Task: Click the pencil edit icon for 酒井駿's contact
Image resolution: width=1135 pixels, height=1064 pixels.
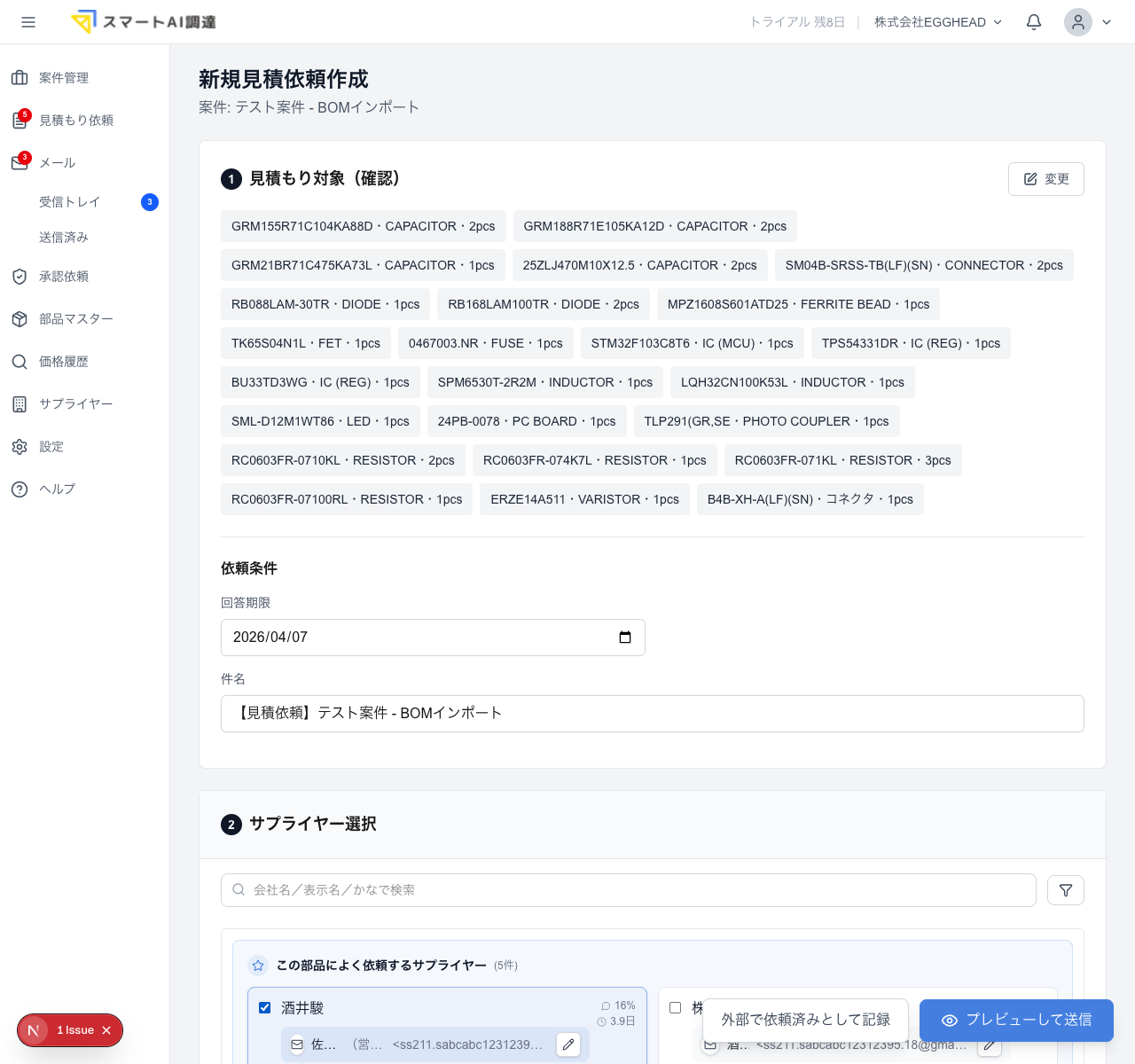Action: click(x=568, y=1044)
